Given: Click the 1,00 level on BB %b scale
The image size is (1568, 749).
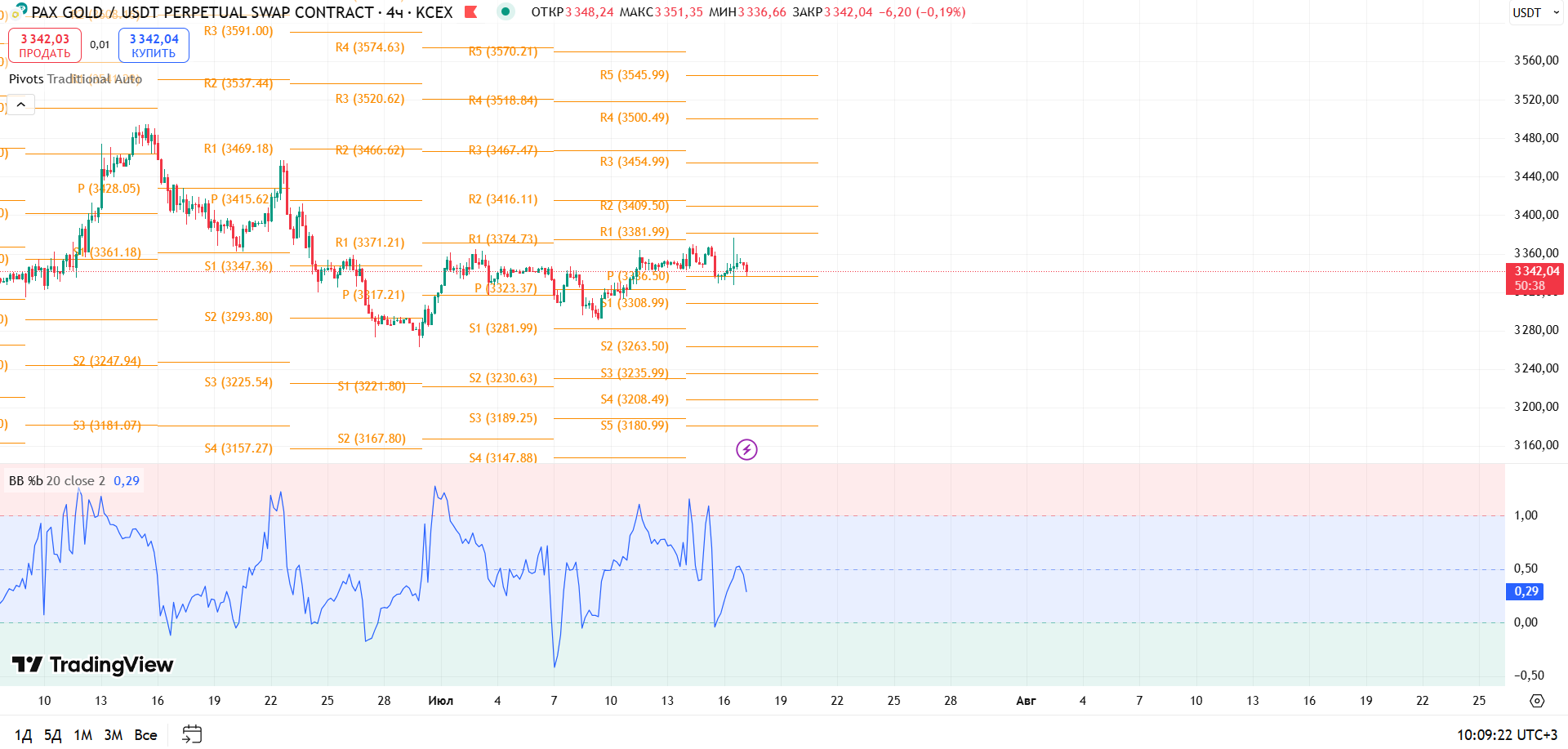Looking at the screenshot, I should tap(1526, 515).
